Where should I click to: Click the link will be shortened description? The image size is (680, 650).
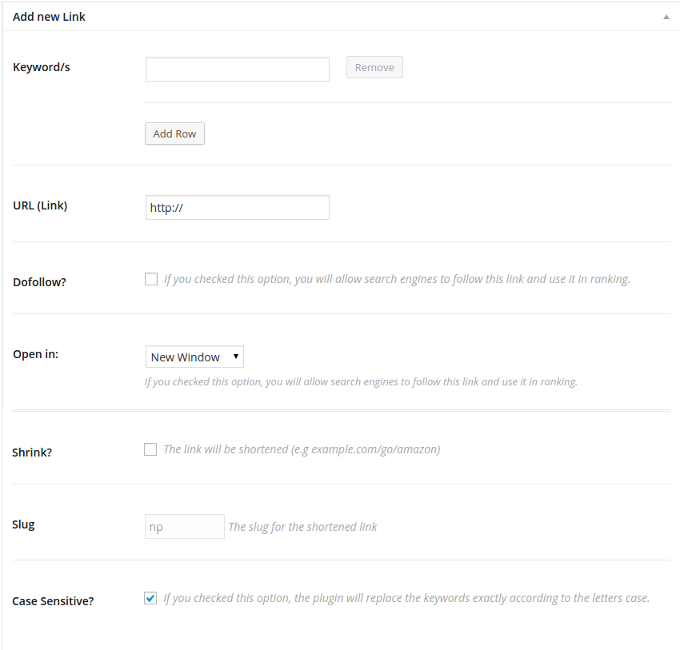pyautogui.click(x=302, y=449)
